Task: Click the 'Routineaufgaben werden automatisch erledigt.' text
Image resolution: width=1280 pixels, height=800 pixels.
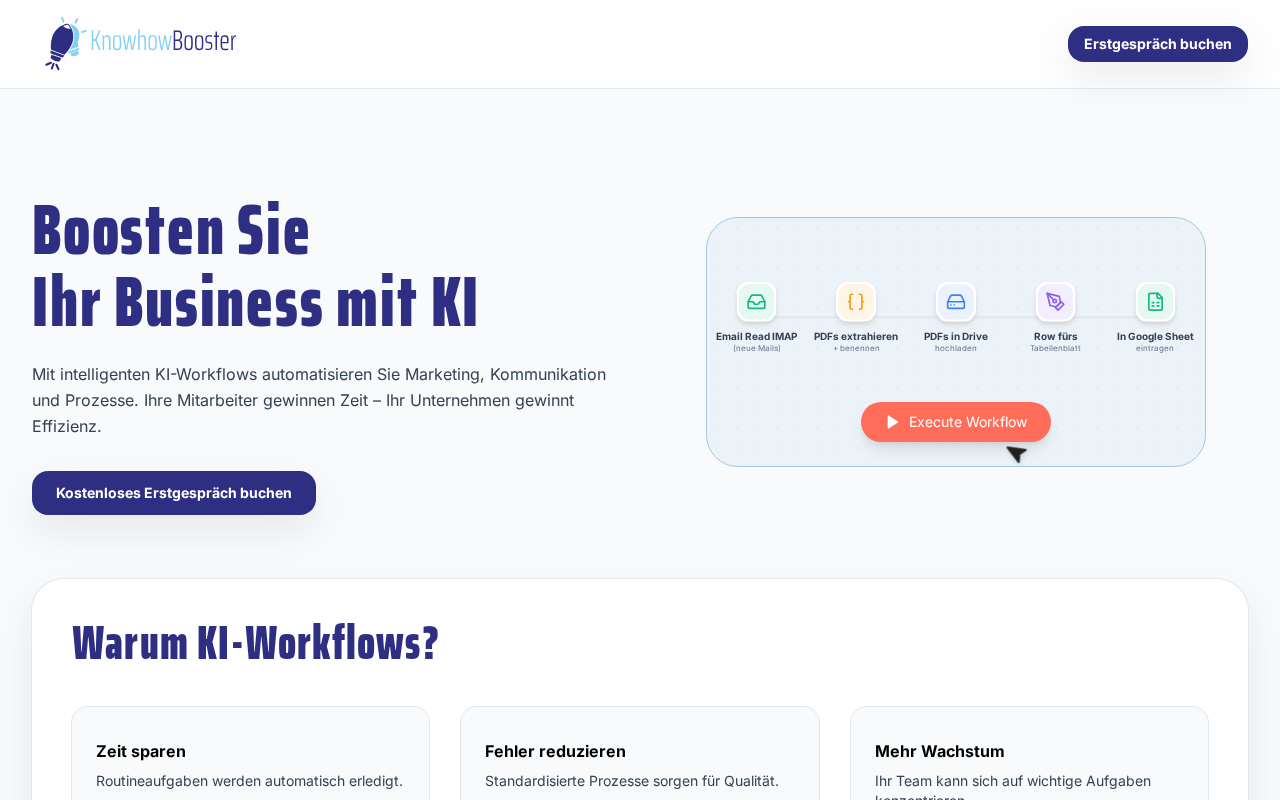Action: pos(249,781)
